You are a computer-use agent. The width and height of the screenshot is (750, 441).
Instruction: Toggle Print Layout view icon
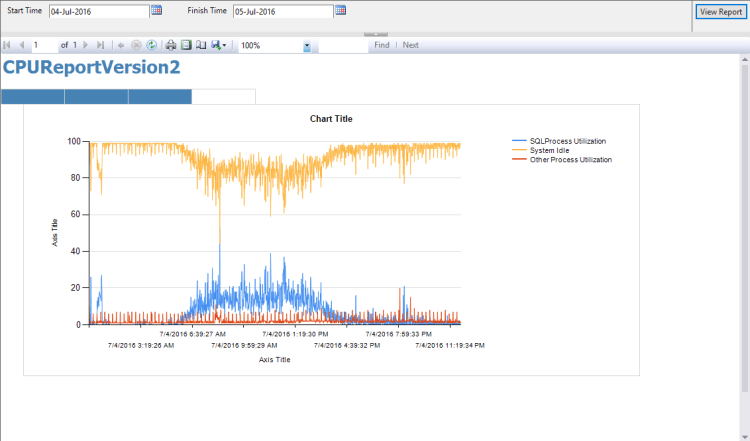(186, 46)
